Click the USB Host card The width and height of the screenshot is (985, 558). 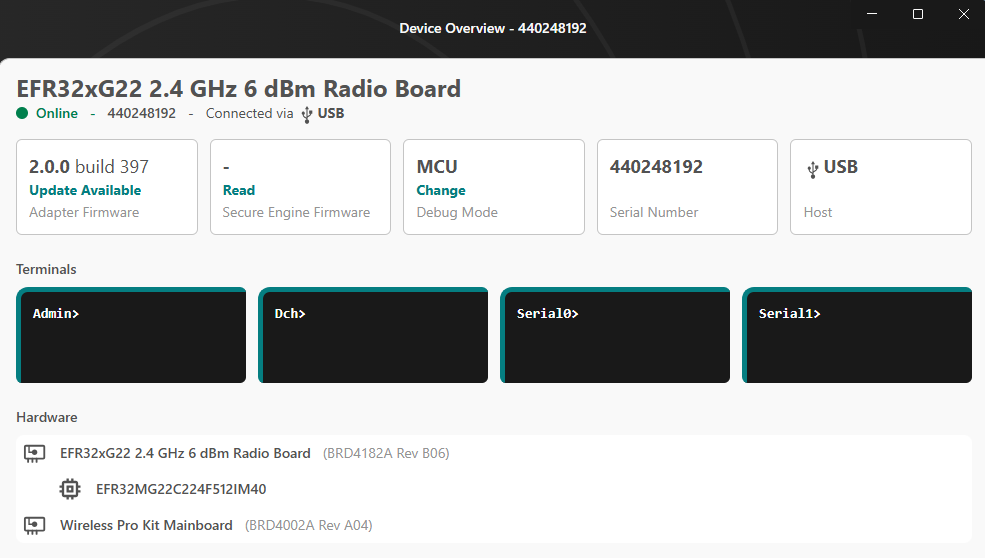coord(881,187)
